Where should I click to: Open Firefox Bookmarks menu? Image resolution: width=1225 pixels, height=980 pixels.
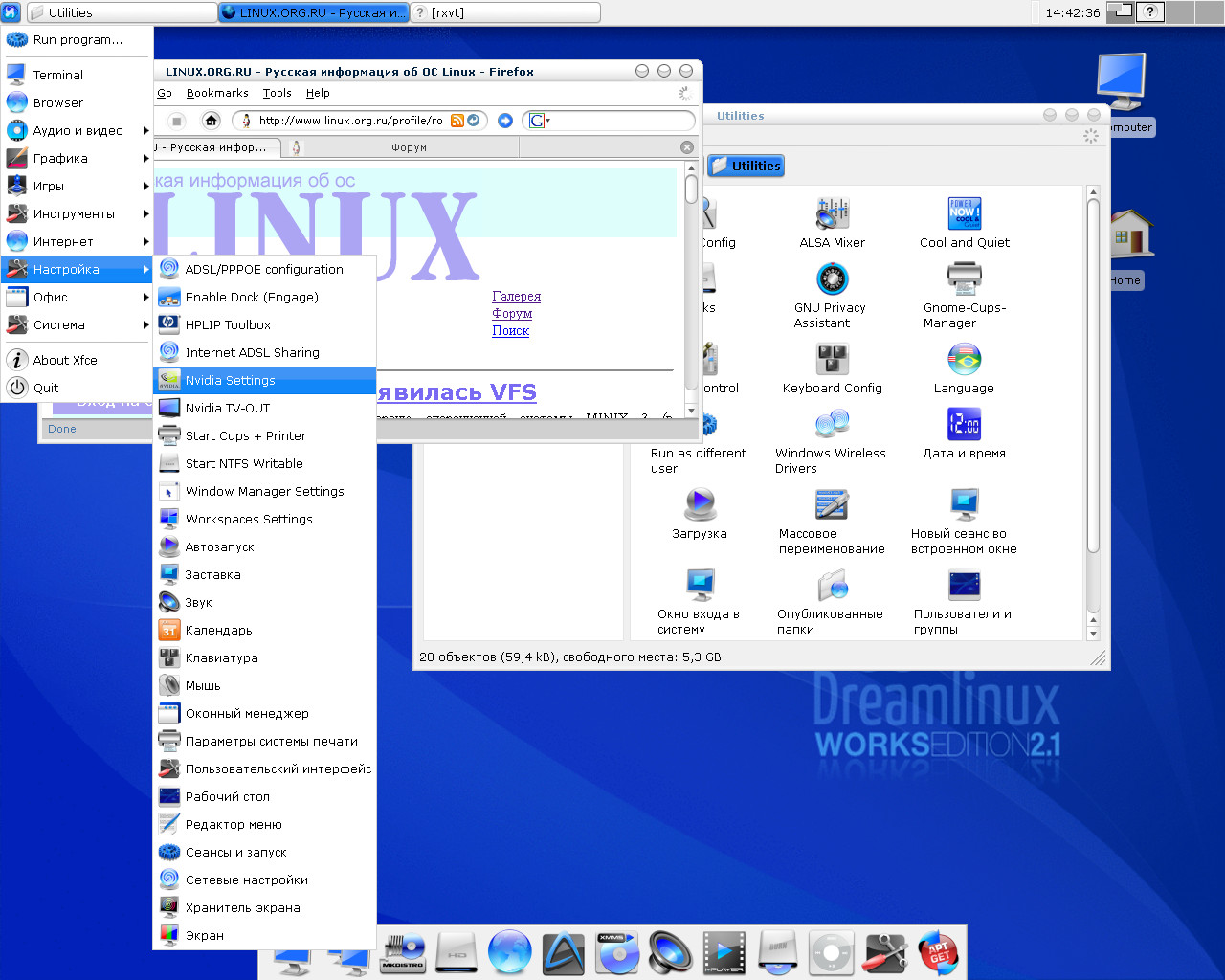pyautogui.click(x=217, y=93)
